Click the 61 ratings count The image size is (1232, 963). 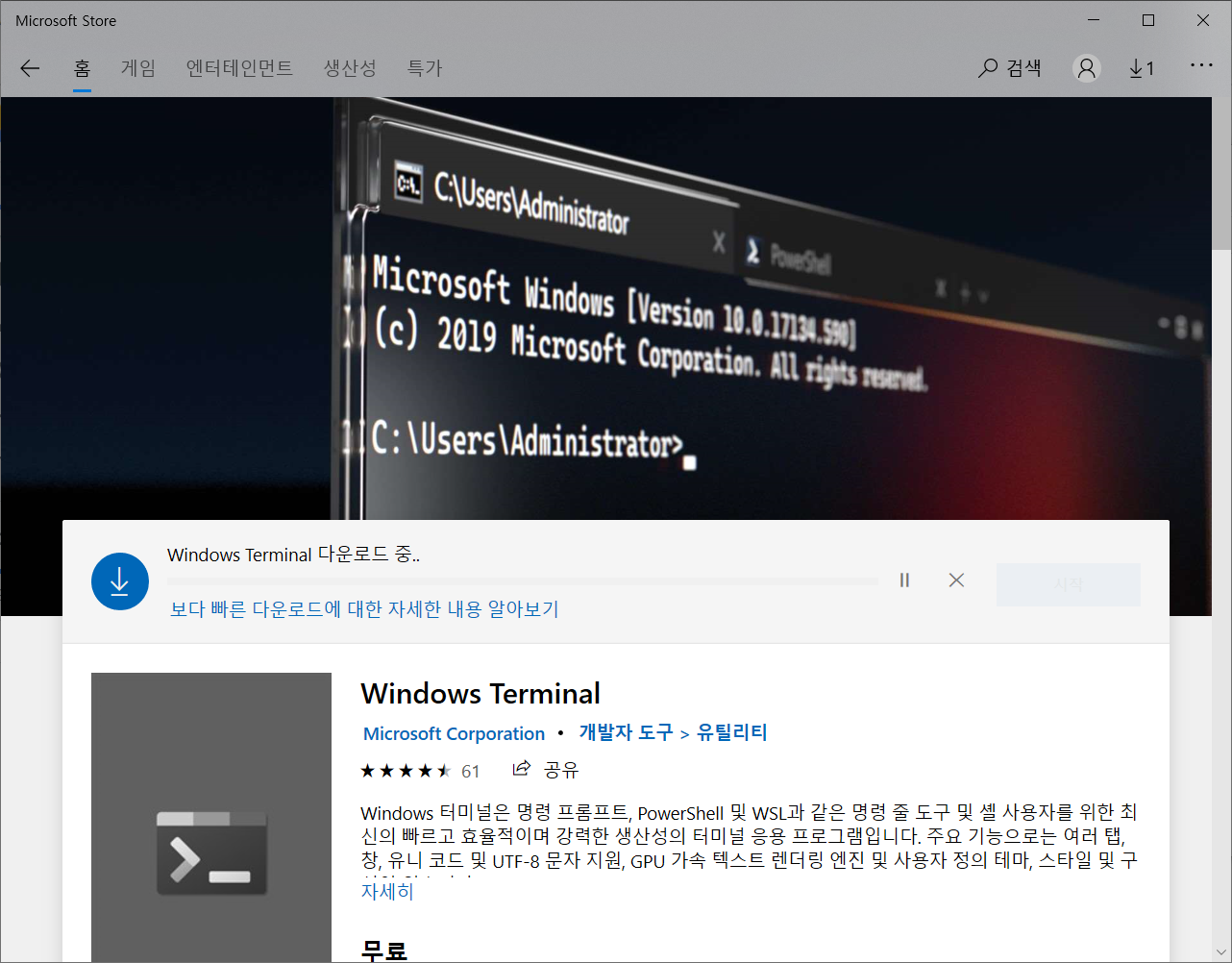(x=471, y=771)
